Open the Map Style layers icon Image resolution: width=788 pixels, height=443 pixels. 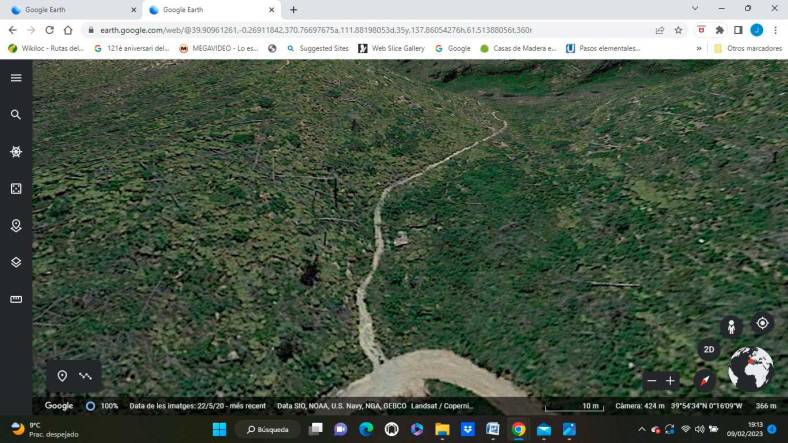16,263
